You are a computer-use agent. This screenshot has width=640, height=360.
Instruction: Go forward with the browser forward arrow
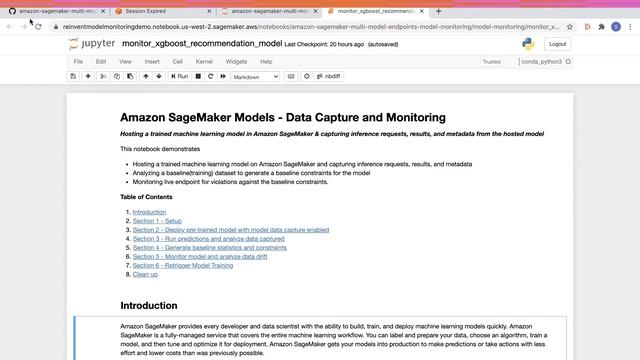(24, 27)
